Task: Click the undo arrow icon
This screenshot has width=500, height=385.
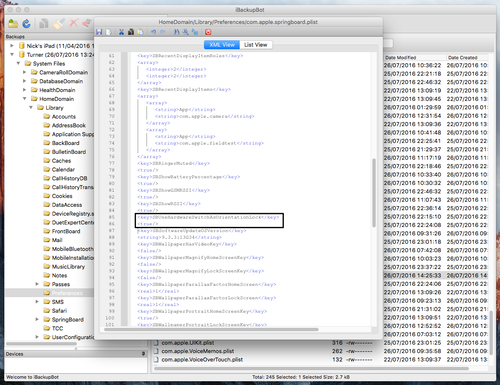Action: pos(153,32)
